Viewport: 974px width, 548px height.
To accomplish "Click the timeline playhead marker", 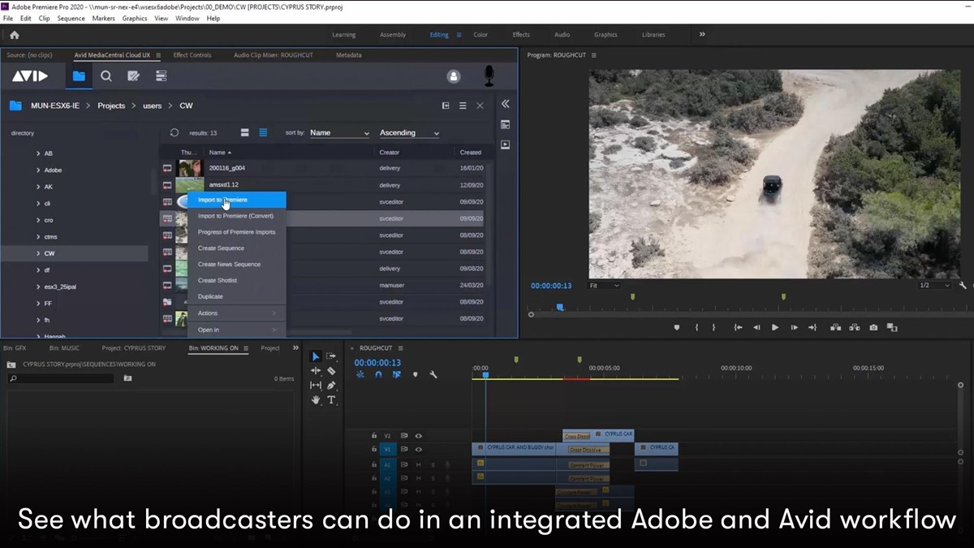I will [x=485, y=375].
